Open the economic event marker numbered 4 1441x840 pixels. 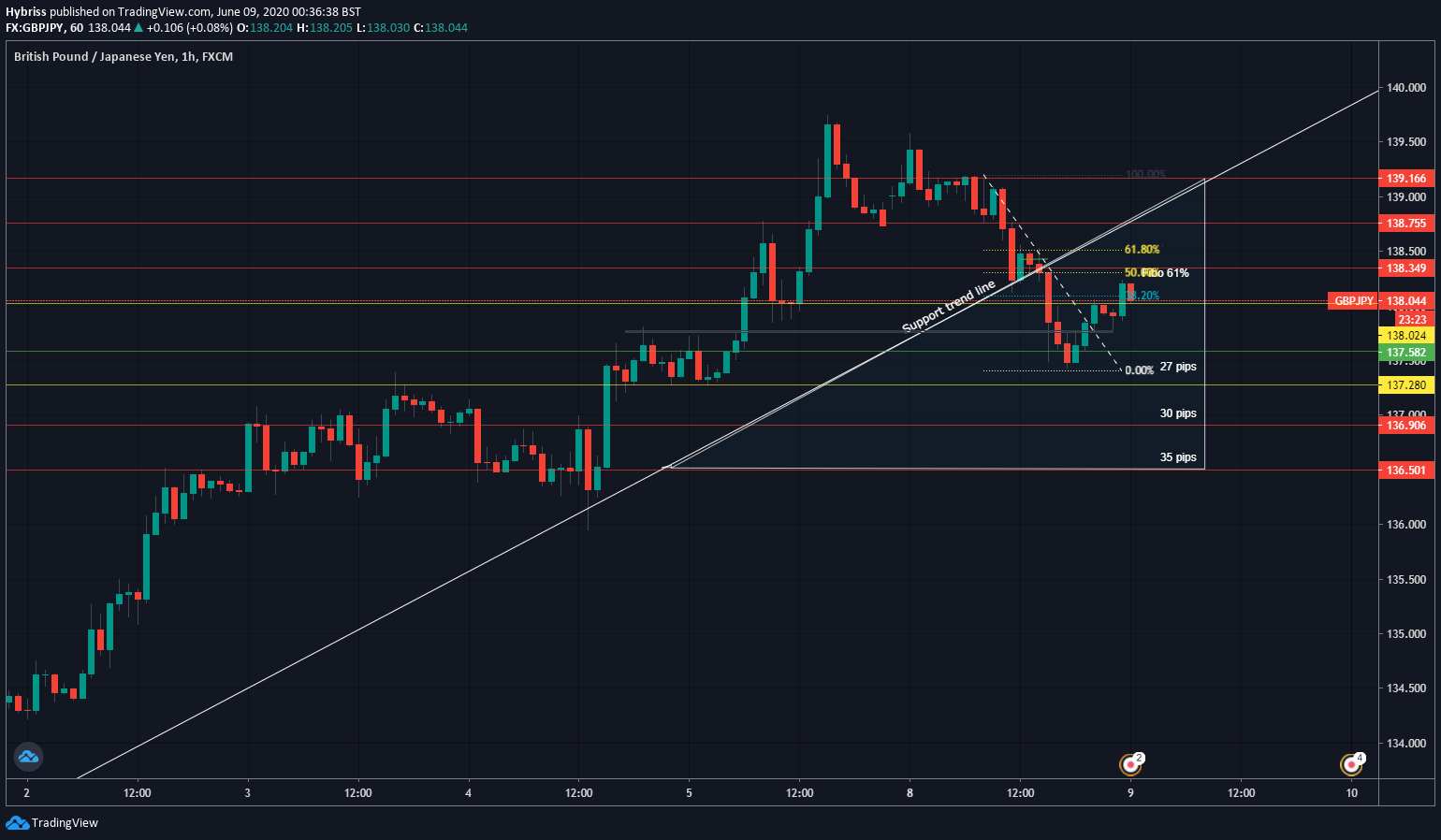1352,764
